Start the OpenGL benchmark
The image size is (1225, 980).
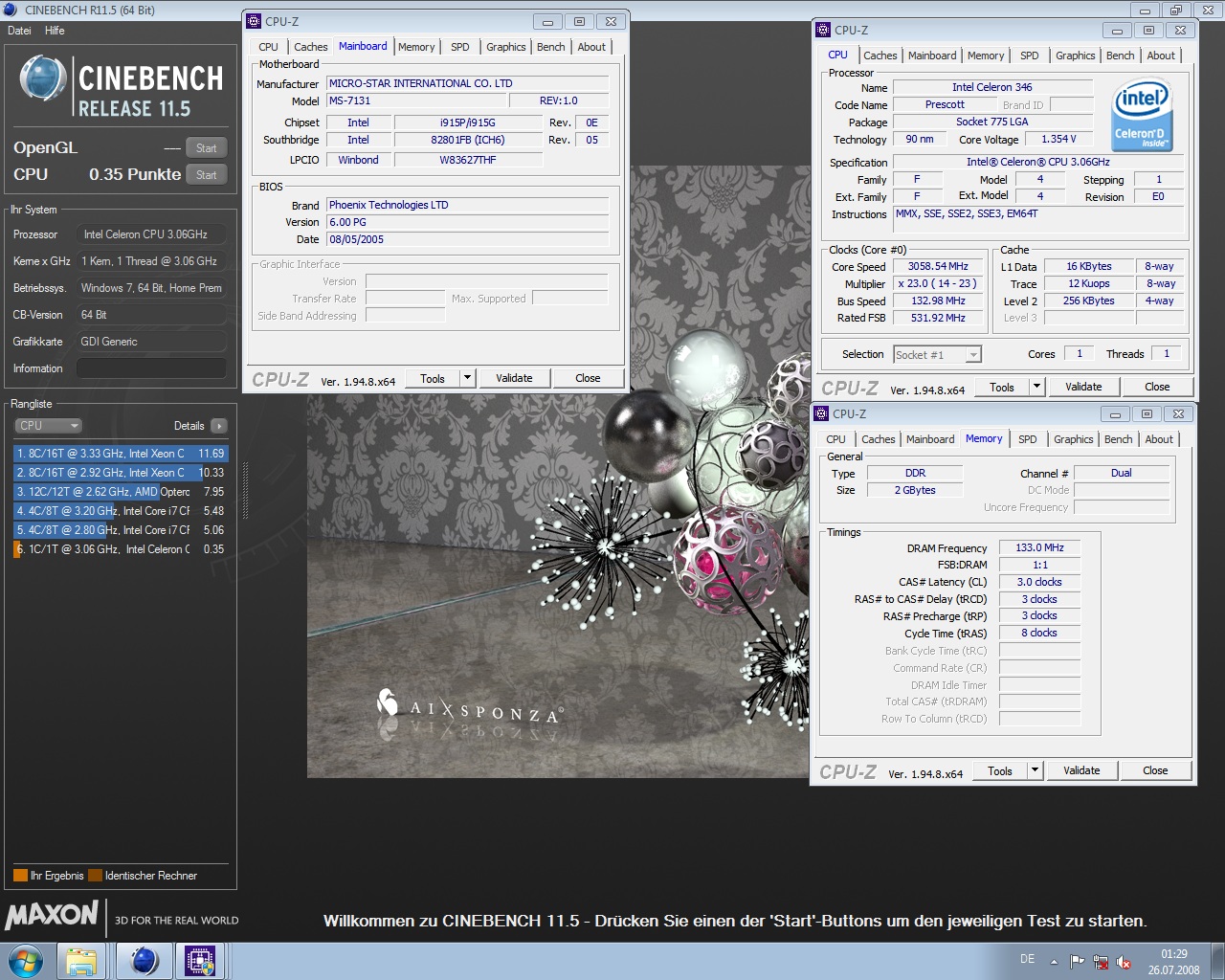(206, 147)
